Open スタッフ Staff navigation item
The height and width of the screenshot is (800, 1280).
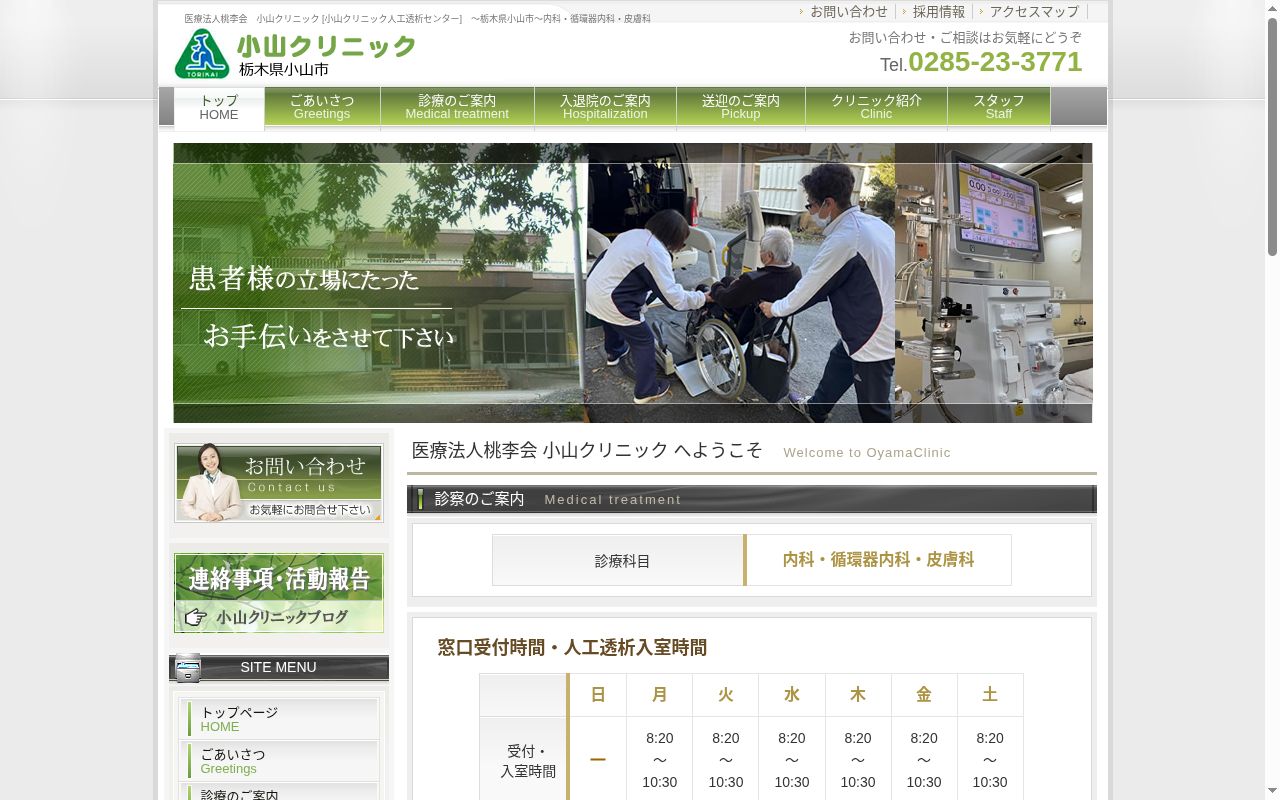pyautogui.click(x=999, y=107)
